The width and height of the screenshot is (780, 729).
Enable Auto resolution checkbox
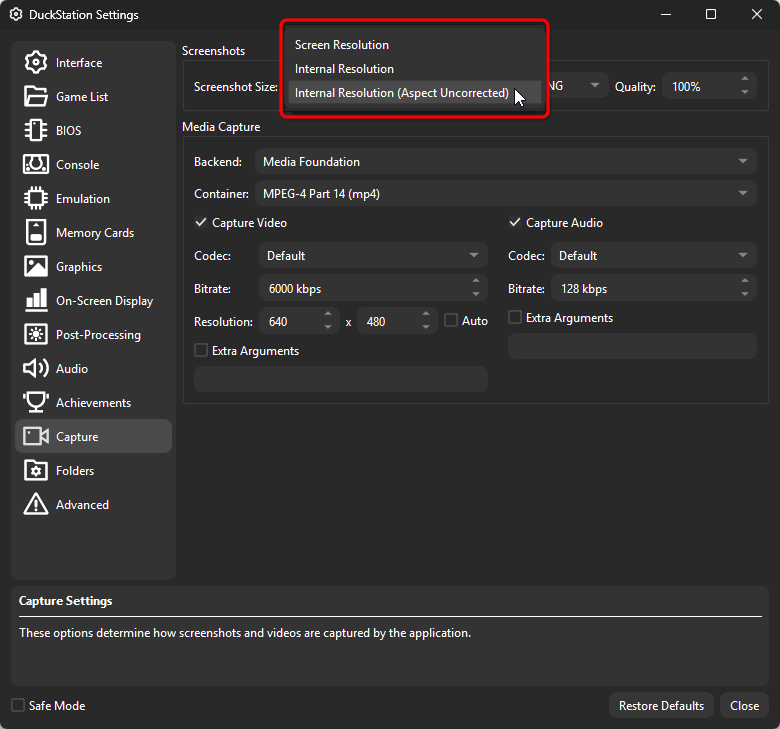point(451,321)
